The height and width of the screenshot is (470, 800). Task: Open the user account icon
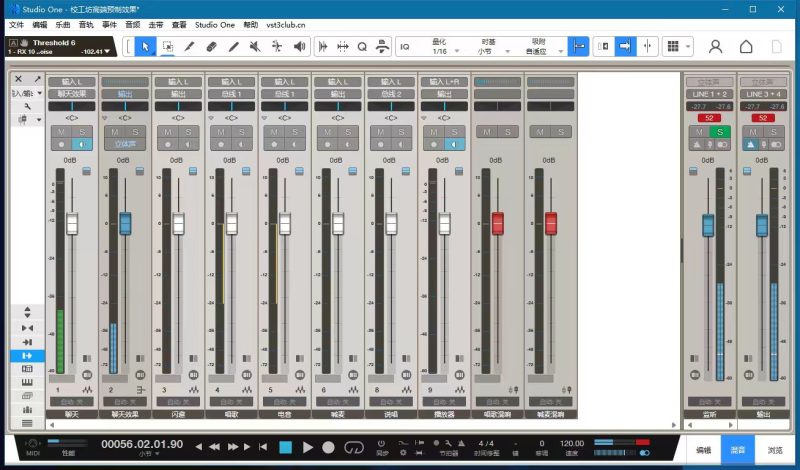[x=716, y=47]
